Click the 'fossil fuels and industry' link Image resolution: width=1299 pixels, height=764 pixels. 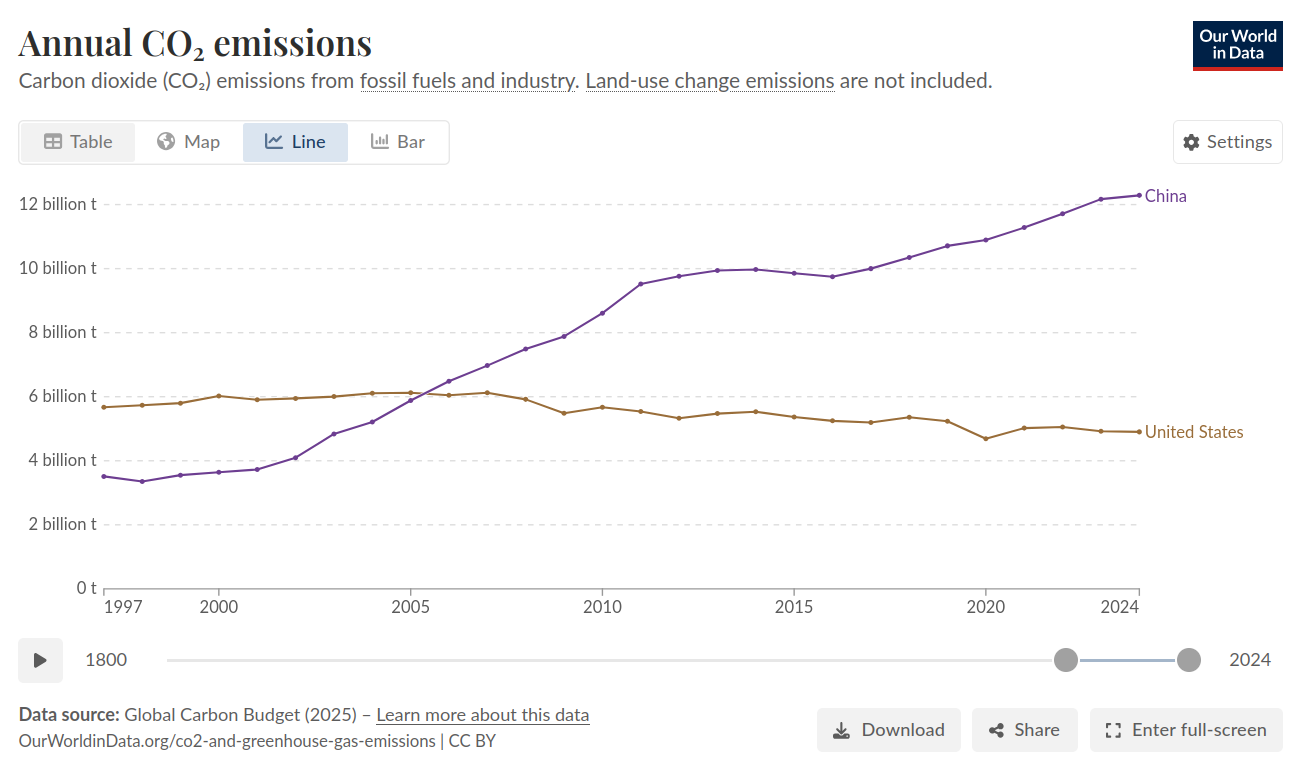point(468,81)
